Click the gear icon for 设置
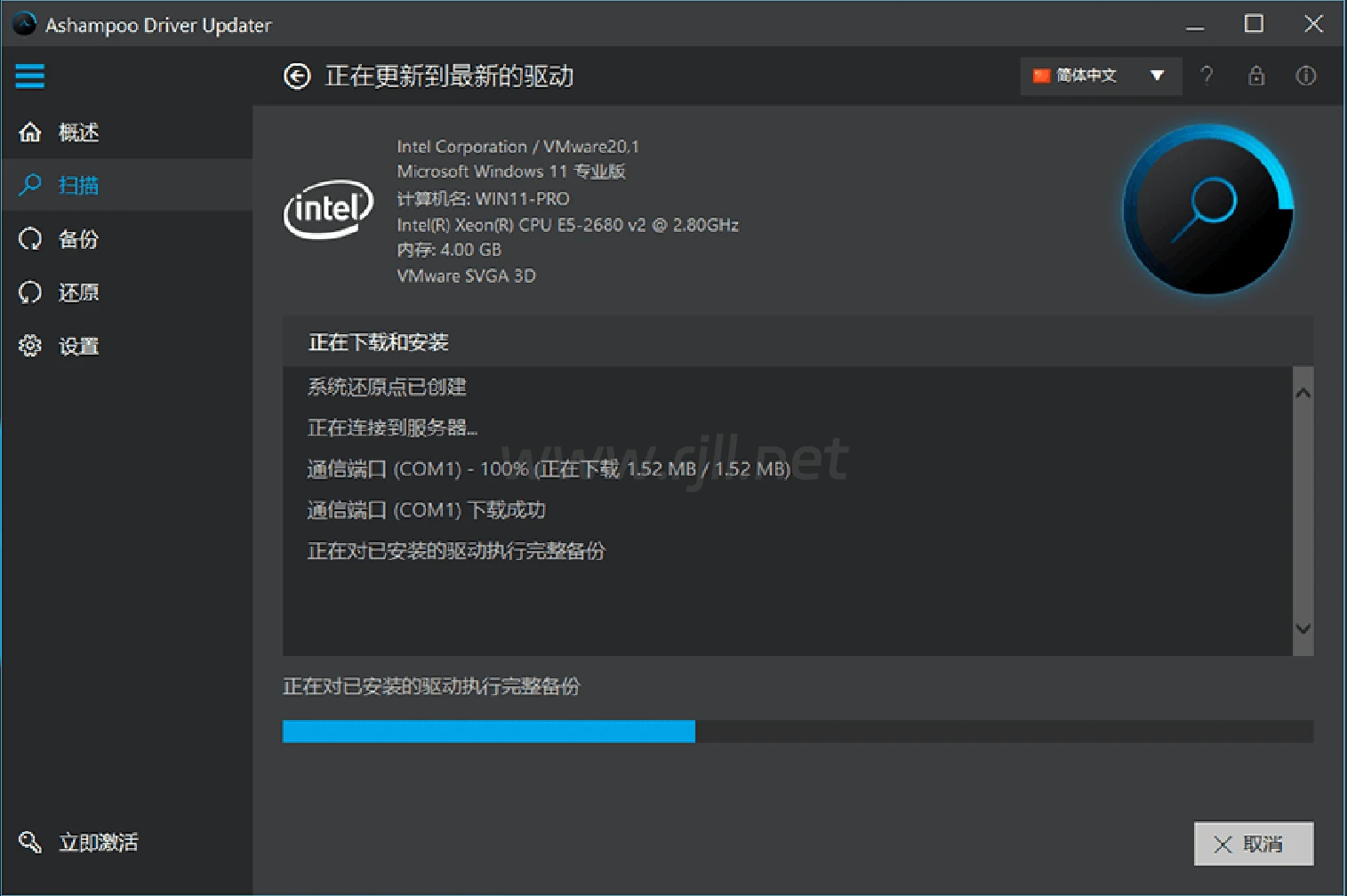This screenshot has height=896, width=1347. [x=30, y=346]
